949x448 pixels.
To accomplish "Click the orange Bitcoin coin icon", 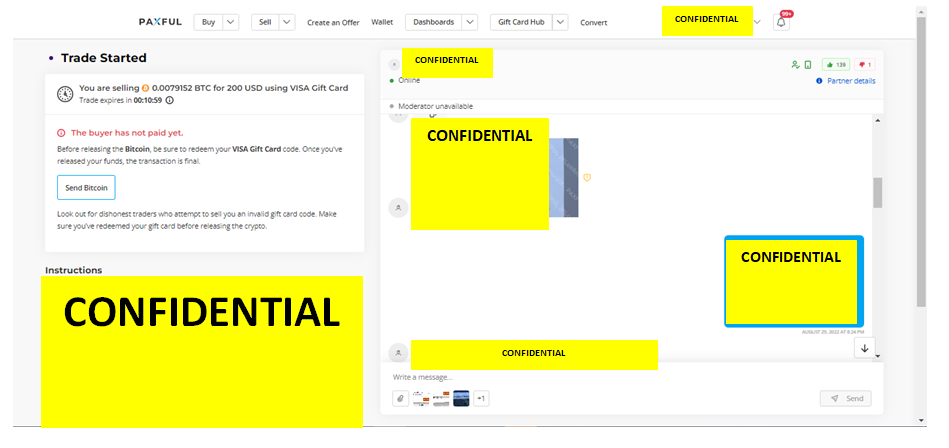I will pos(145,88).
